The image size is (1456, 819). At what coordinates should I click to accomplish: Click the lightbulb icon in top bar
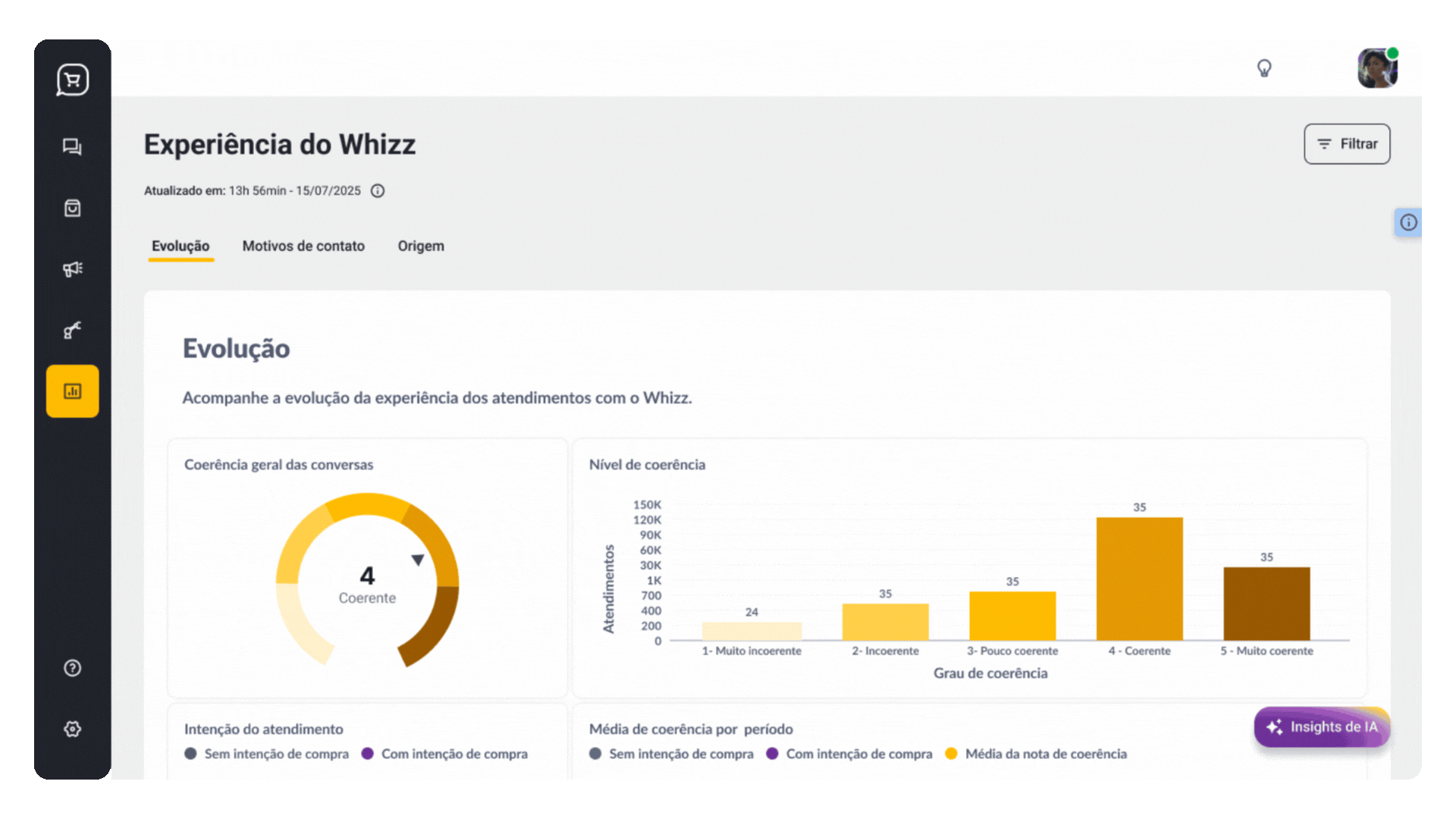[1264, 68]
